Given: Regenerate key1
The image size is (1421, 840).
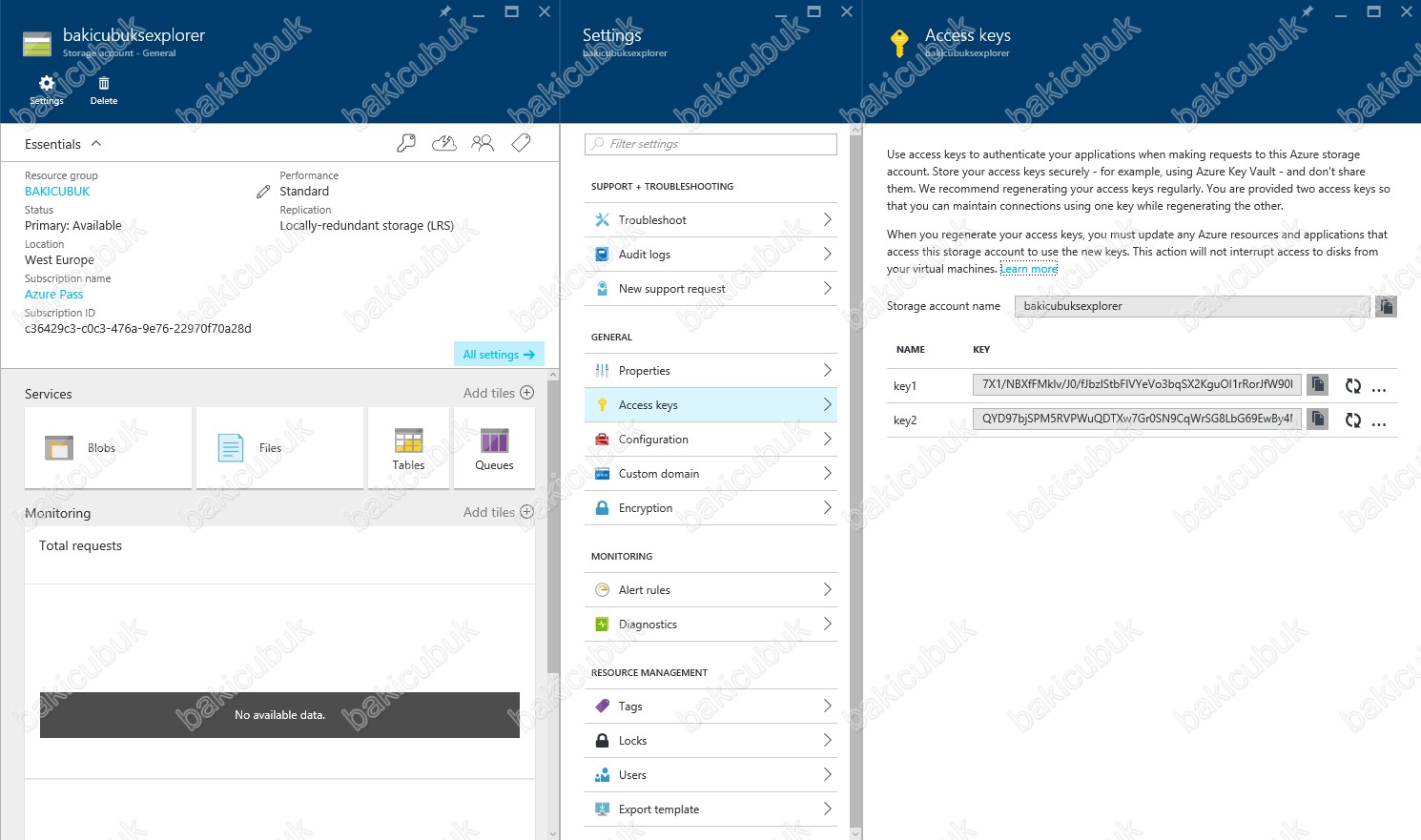Looking at the screenshot, I should tap(1353, 386).
